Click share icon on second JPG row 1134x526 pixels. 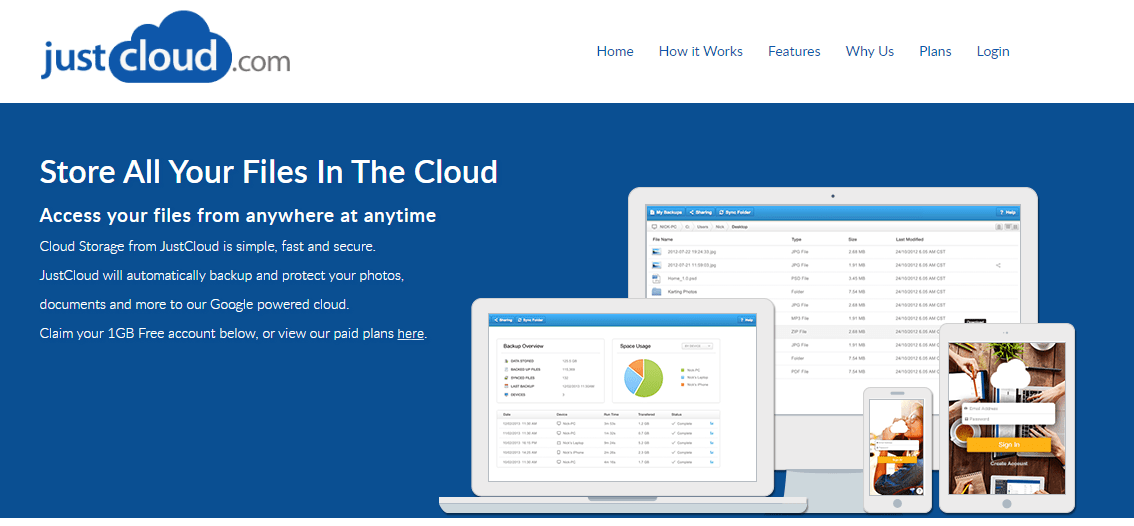[x=998, y=265]
